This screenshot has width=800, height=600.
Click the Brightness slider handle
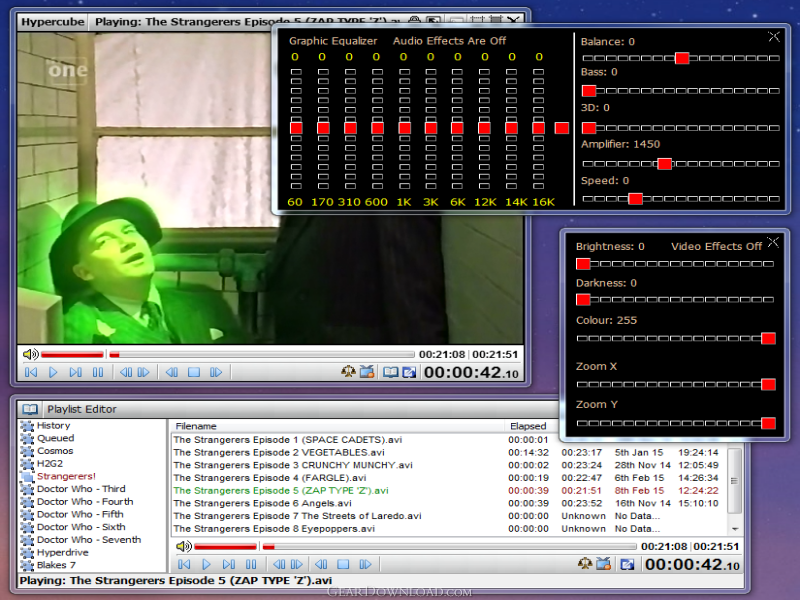pyautogui.click(x=583, y=264)
